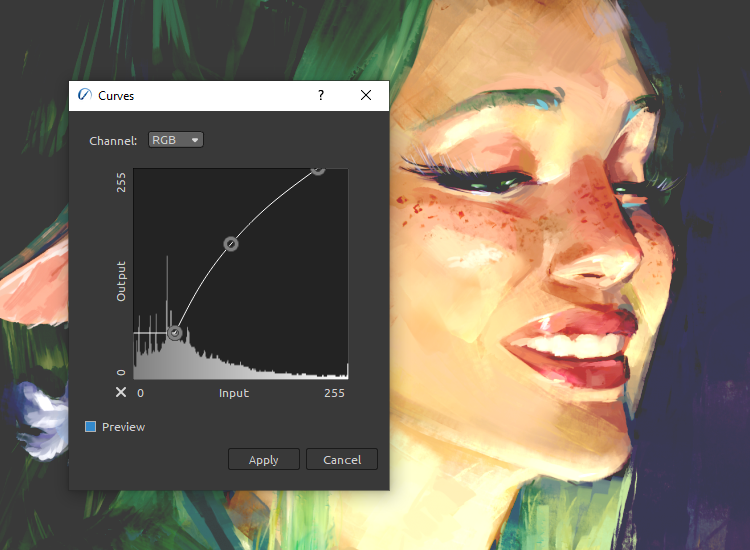This screenshot has width=750, height=550.
Task: Close the Curves dialog
Action: point(366,96)
